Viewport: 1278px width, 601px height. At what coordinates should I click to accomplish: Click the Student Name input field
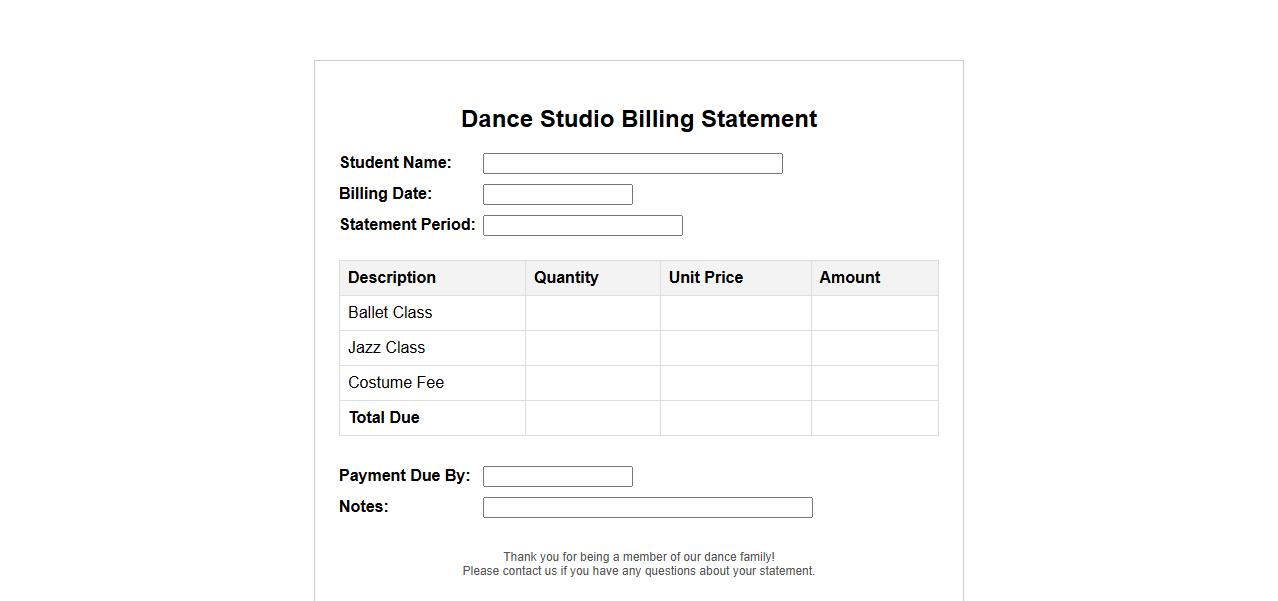(x=632, y=163)
